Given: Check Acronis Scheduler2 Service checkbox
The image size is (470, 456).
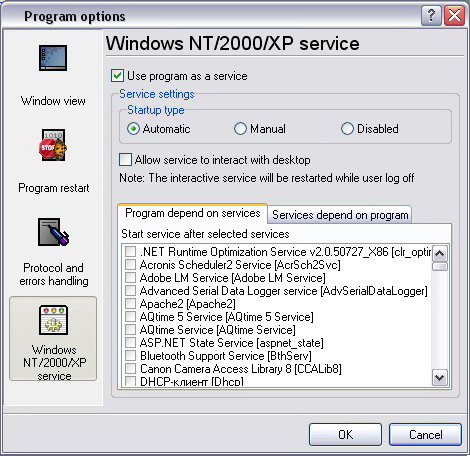Looking at the screenshot, I should pos(130,265).
